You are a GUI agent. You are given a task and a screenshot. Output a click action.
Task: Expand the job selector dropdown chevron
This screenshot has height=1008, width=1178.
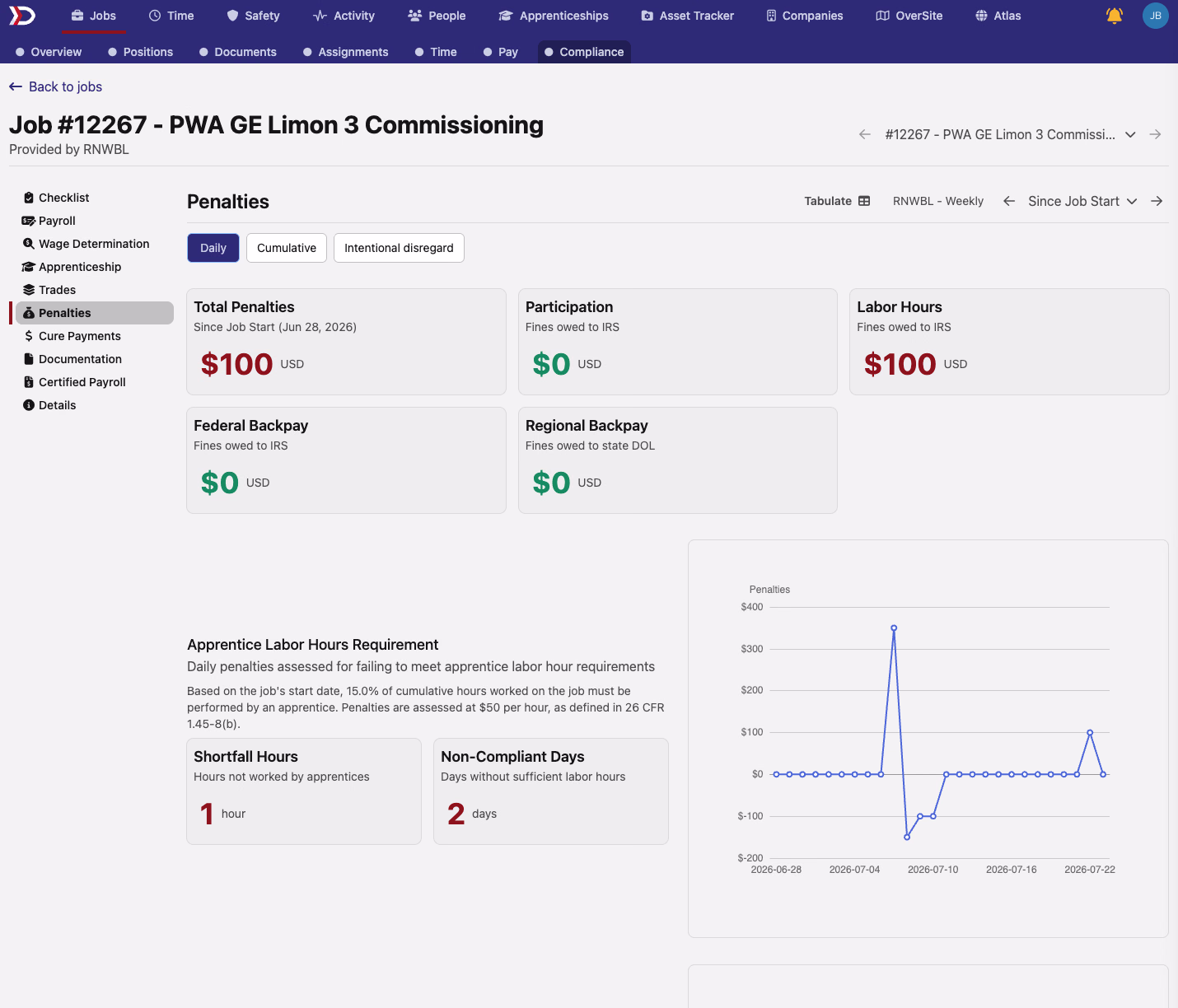pyautogui.click(x=1131, y=134)
